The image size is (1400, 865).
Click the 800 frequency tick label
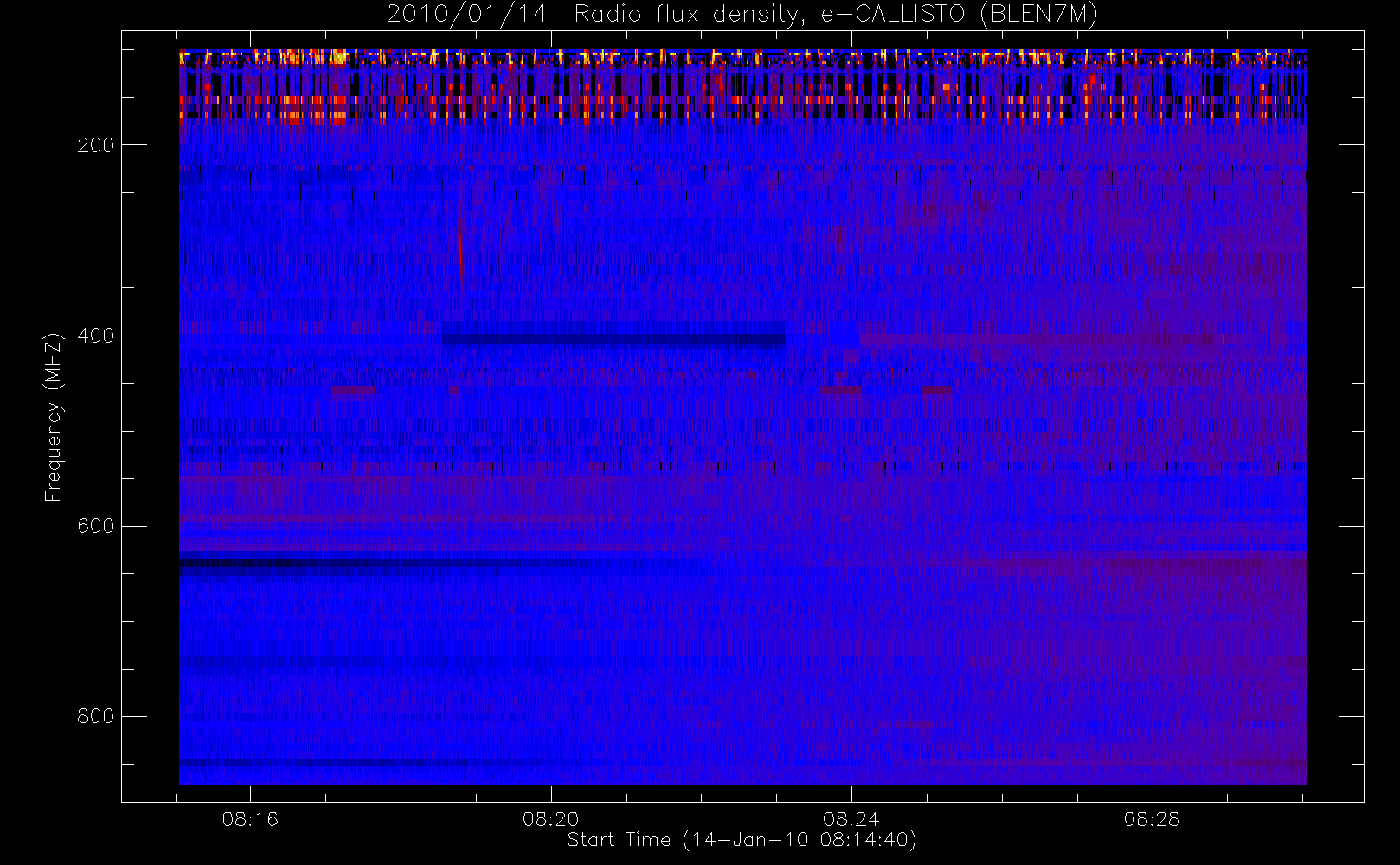95,716
